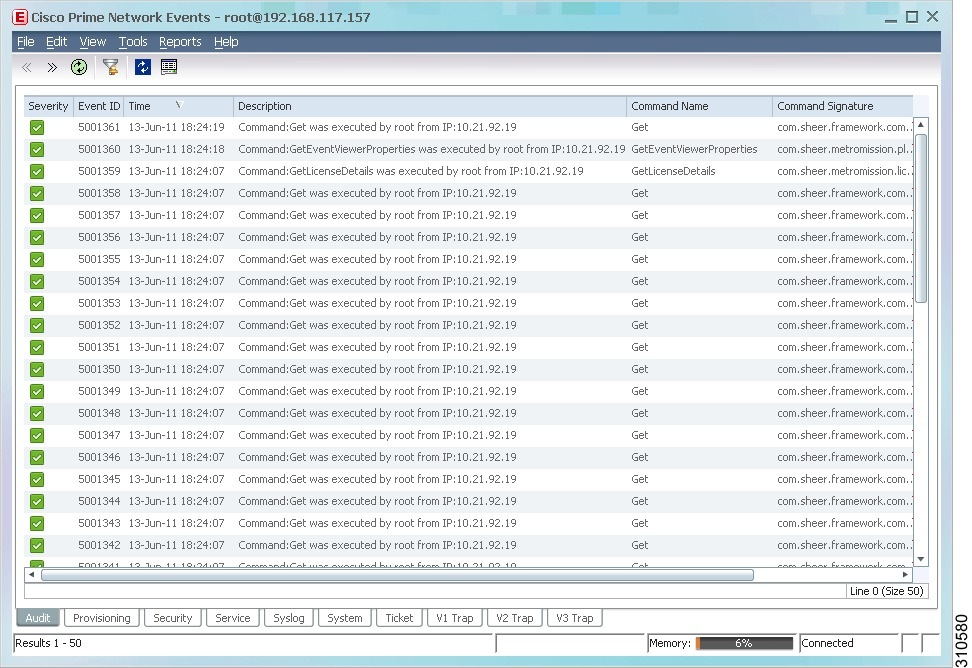Open the filter funnel icon
This screenshot has width=972, height=668.
pyautogui.click(x=111, y=67)
